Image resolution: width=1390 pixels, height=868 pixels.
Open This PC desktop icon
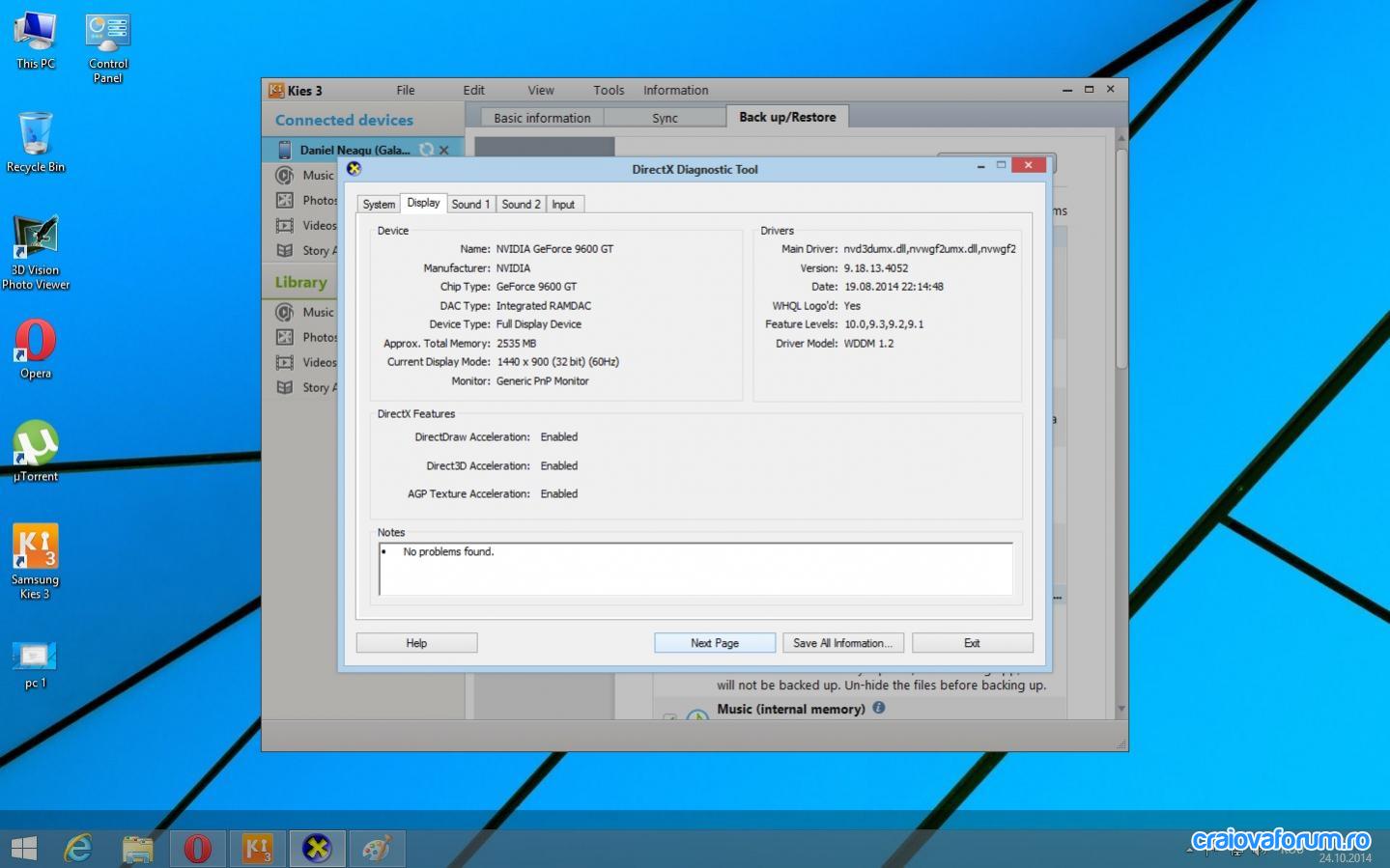pyautogui.click(x=36, y=41)
